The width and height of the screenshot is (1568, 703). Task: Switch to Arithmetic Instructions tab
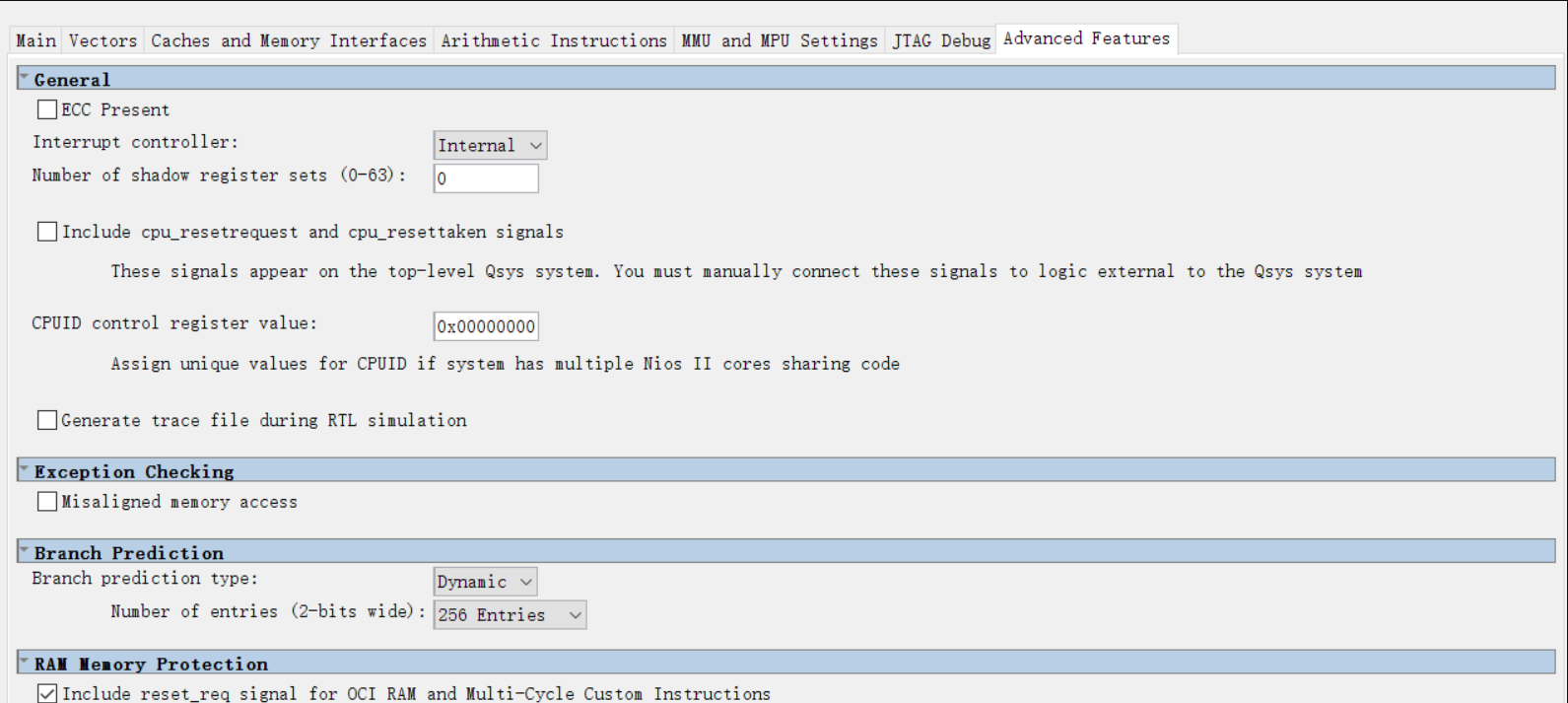pyautogui.click(x=554, y=40)
